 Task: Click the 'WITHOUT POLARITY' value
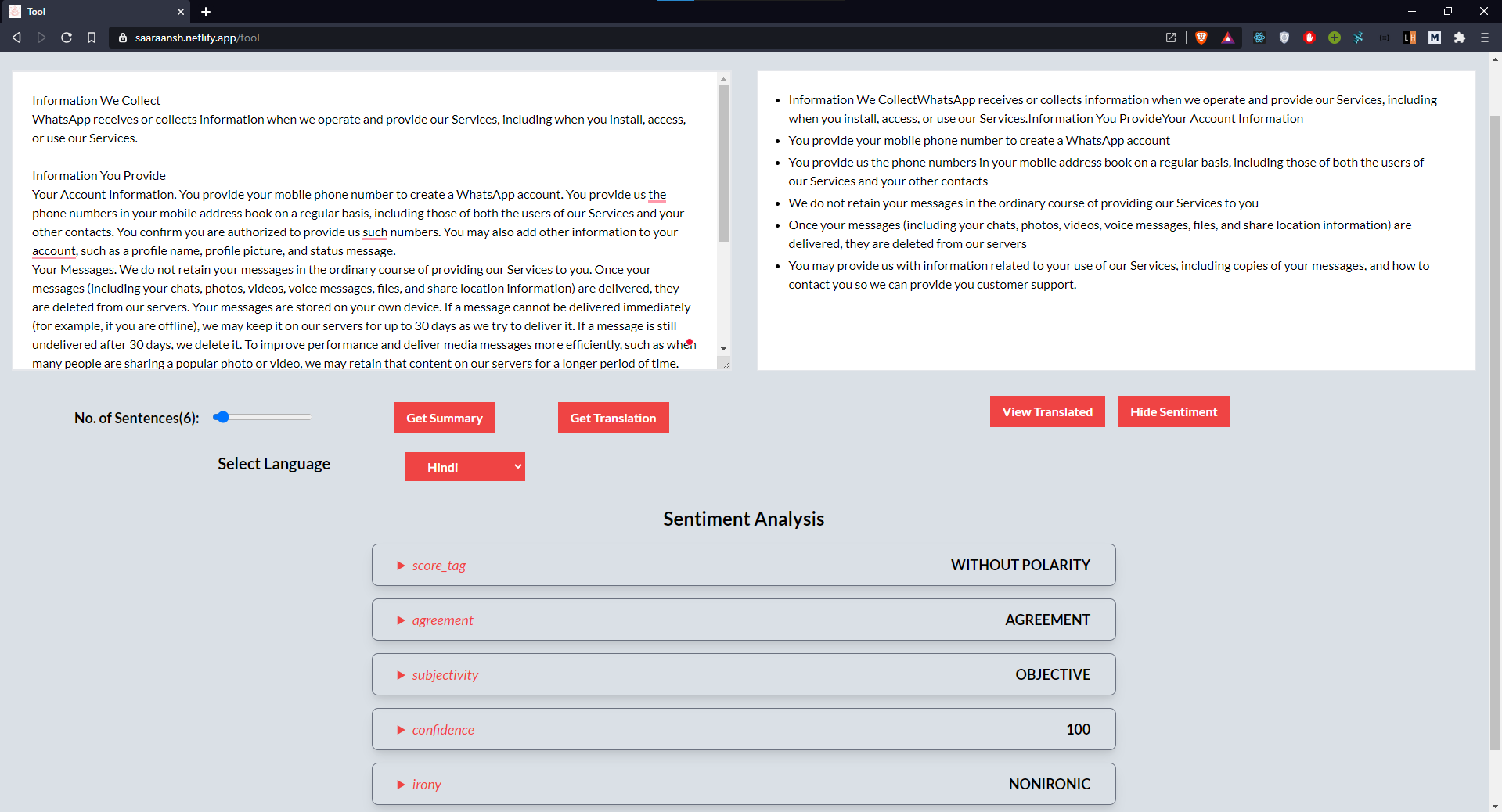tap(1021, 565)
